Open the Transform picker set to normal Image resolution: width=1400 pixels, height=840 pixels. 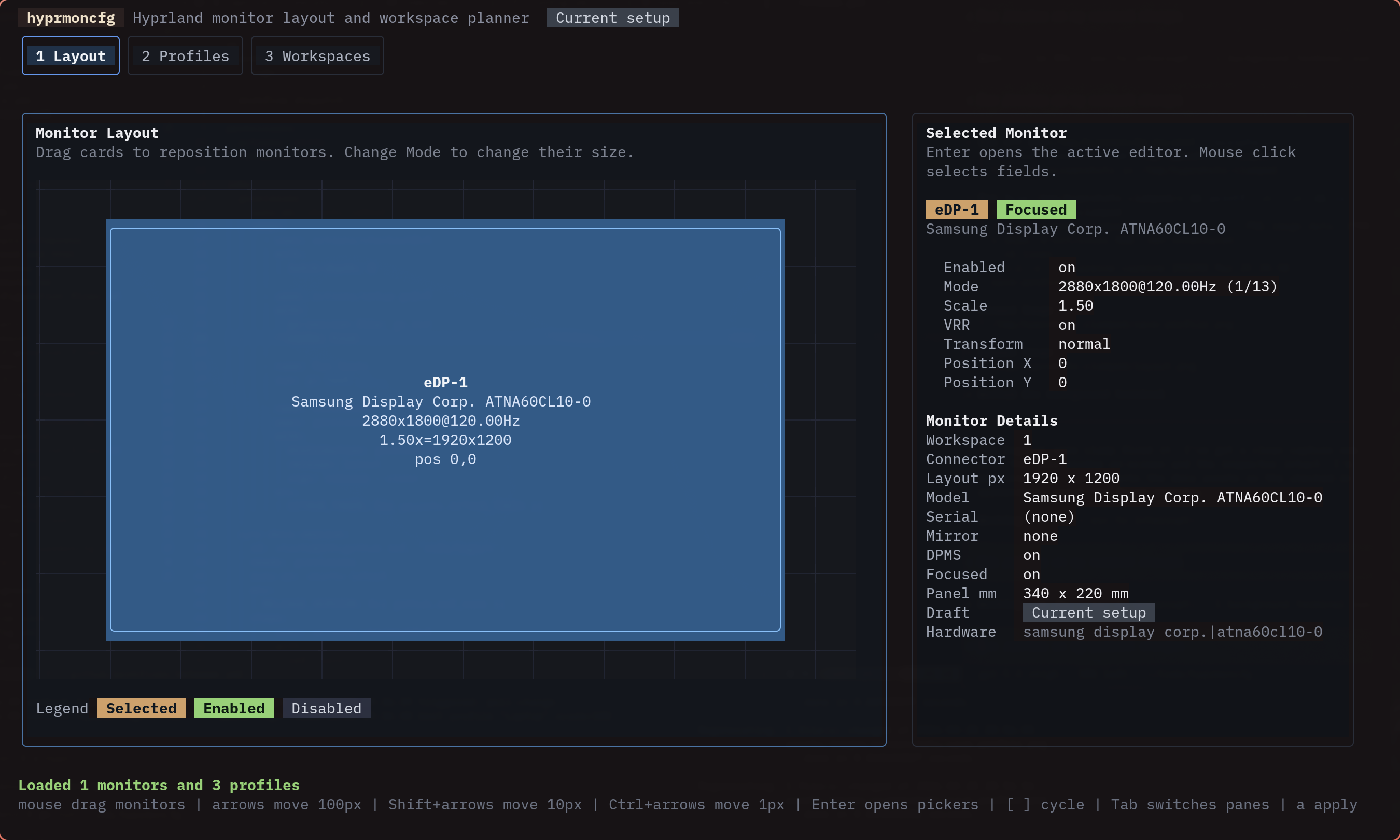click(x=1083, y=344)
